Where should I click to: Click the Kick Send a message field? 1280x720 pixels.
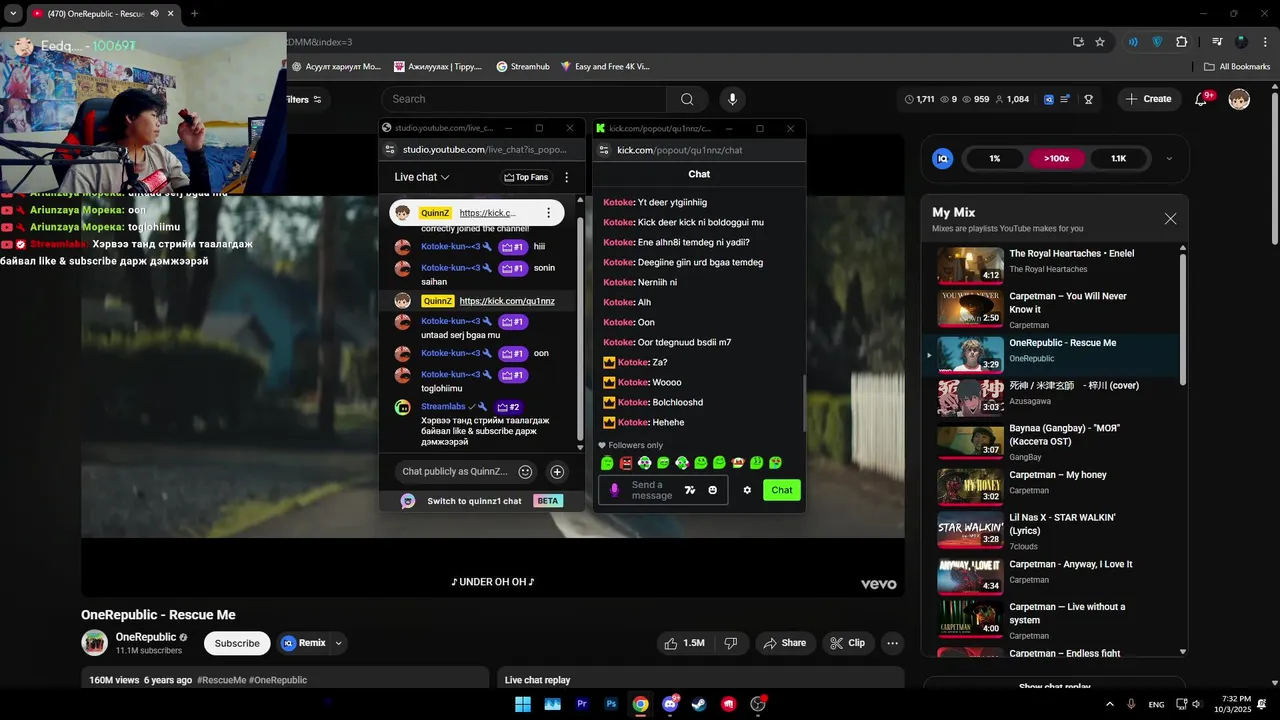[652, 490]
